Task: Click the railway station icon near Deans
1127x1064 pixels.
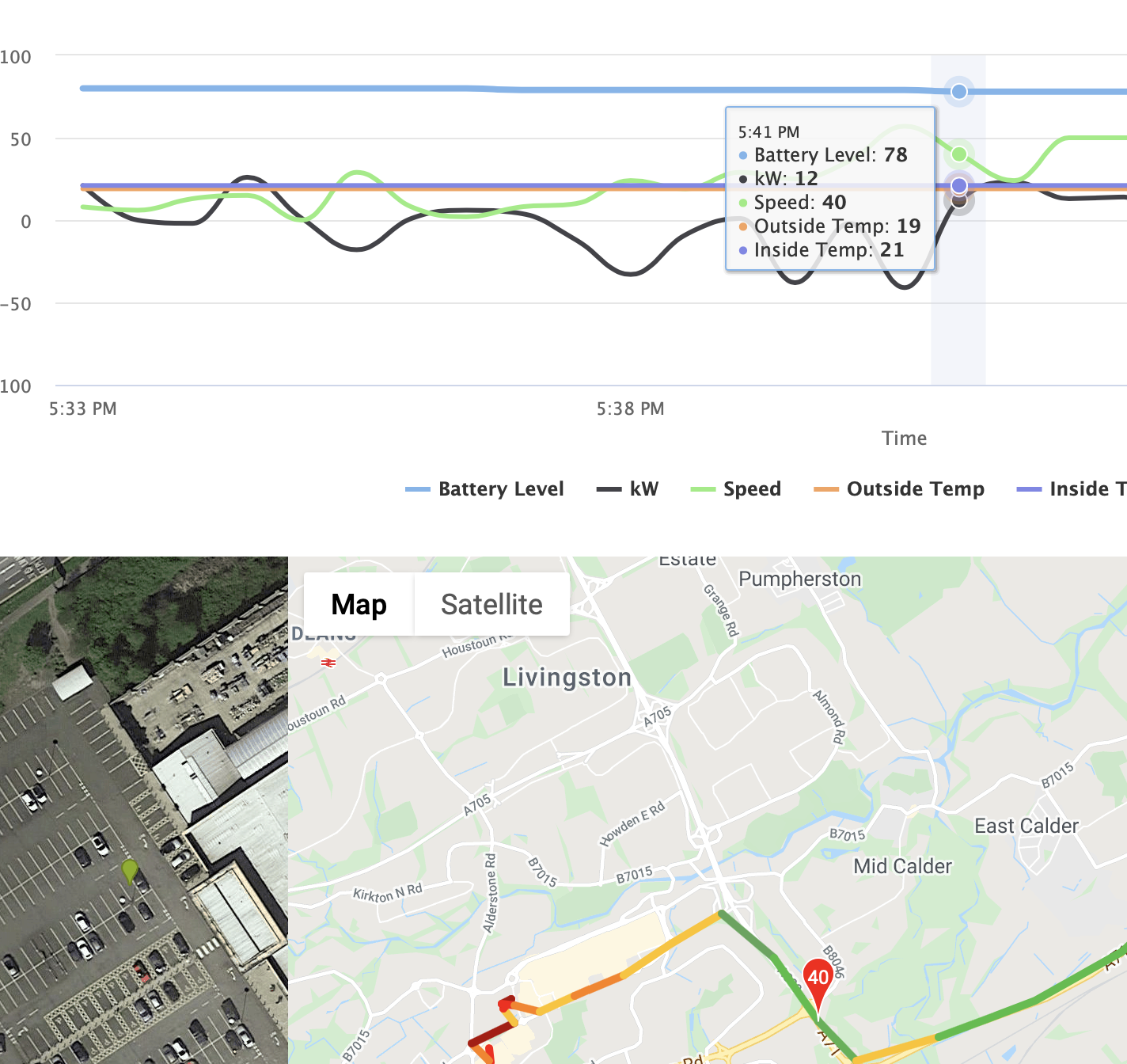Action: click(328, 662)
